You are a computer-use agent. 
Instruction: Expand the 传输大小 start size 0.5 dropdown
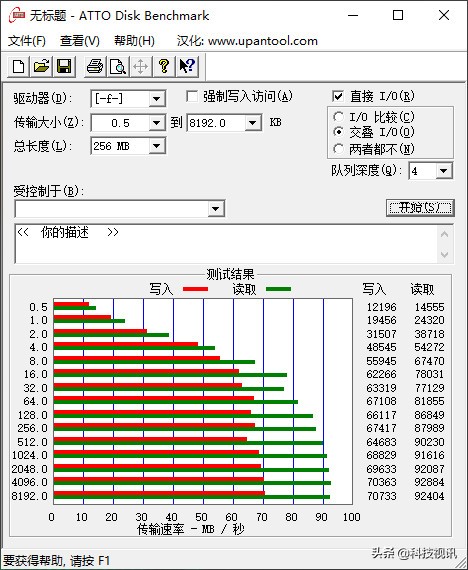(157, 123)
